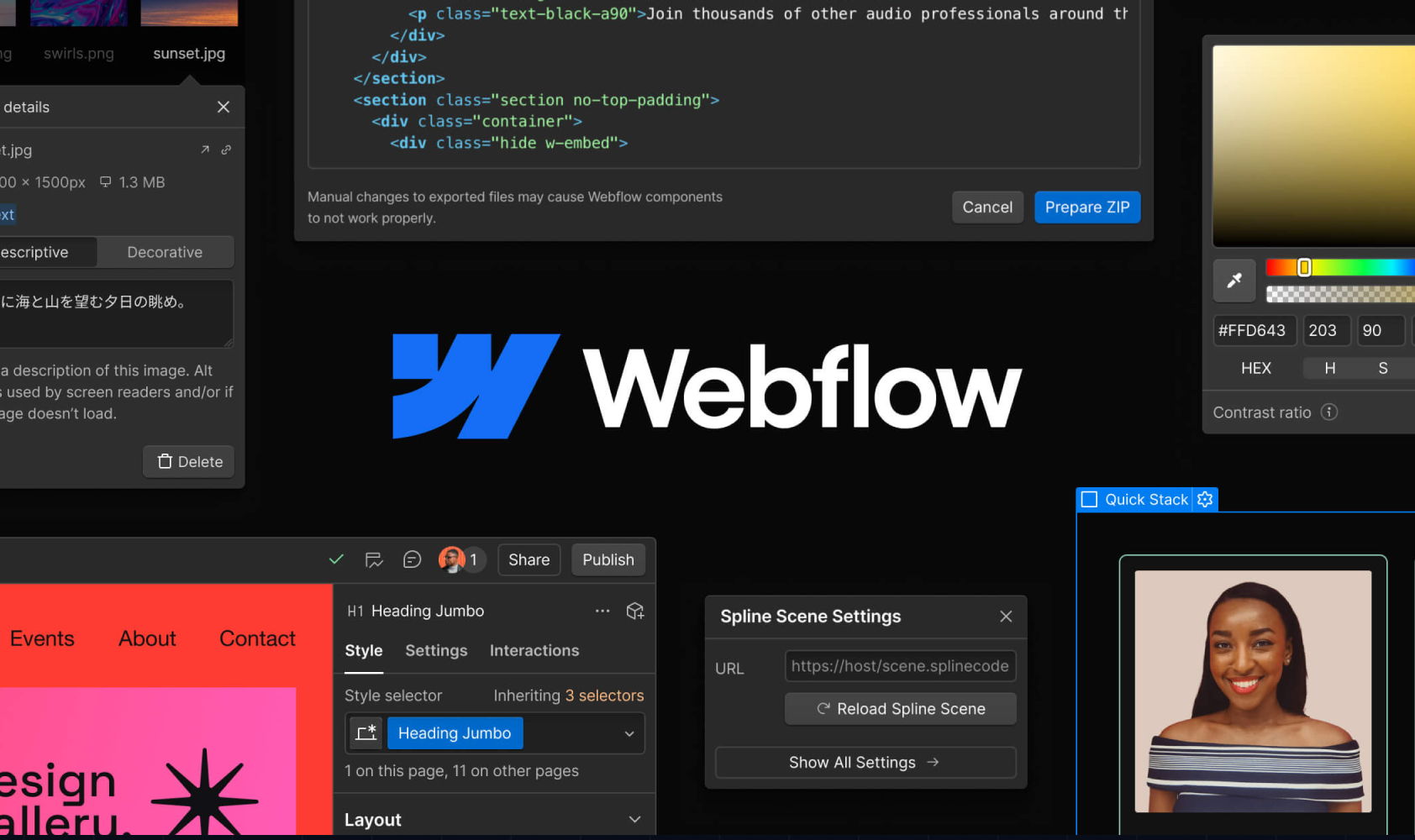Activate the eyedropper color picker tool

pos(1234,281)
